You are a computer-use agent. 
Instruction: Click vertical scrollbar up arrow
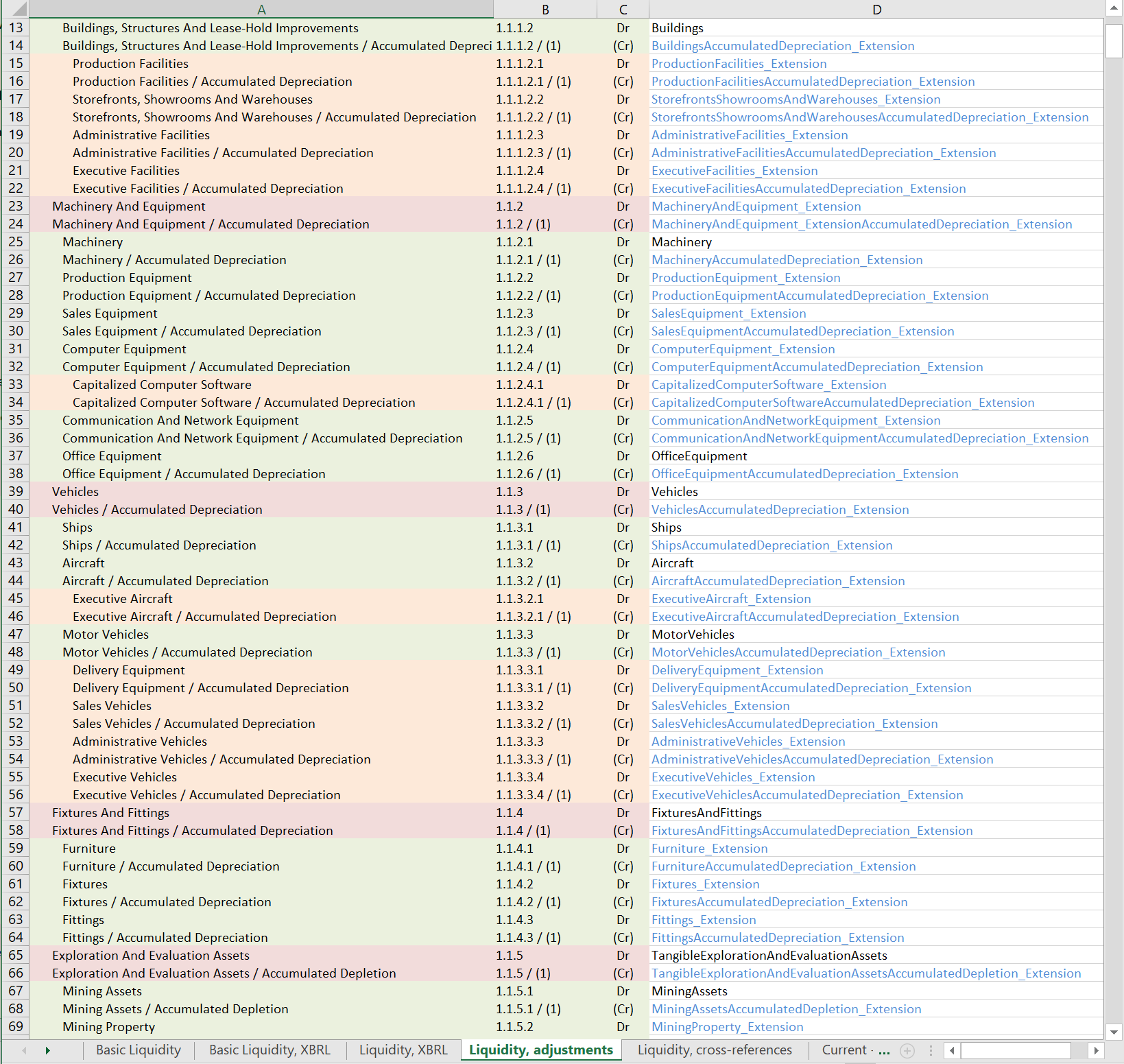[1114, 9]
